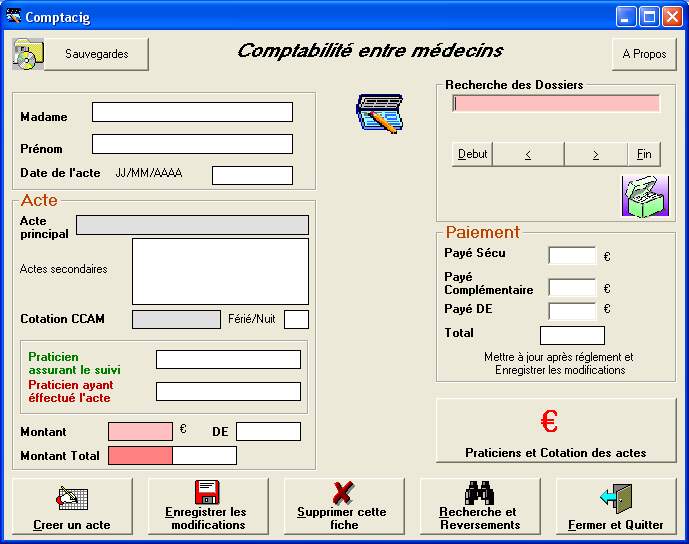
Task: Click the Férié/Nuit small field
Action: click(x=297, y=319)
